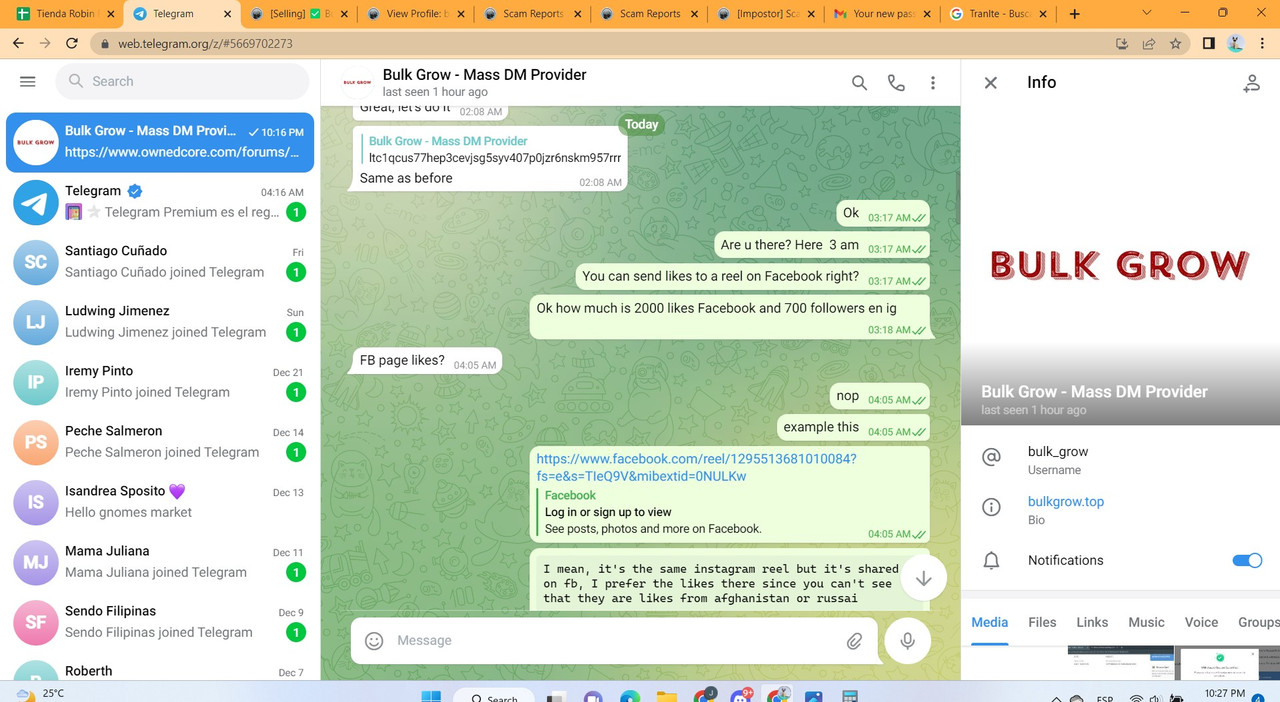Switch to the Google Tranlte search tab

coord(999,14)
